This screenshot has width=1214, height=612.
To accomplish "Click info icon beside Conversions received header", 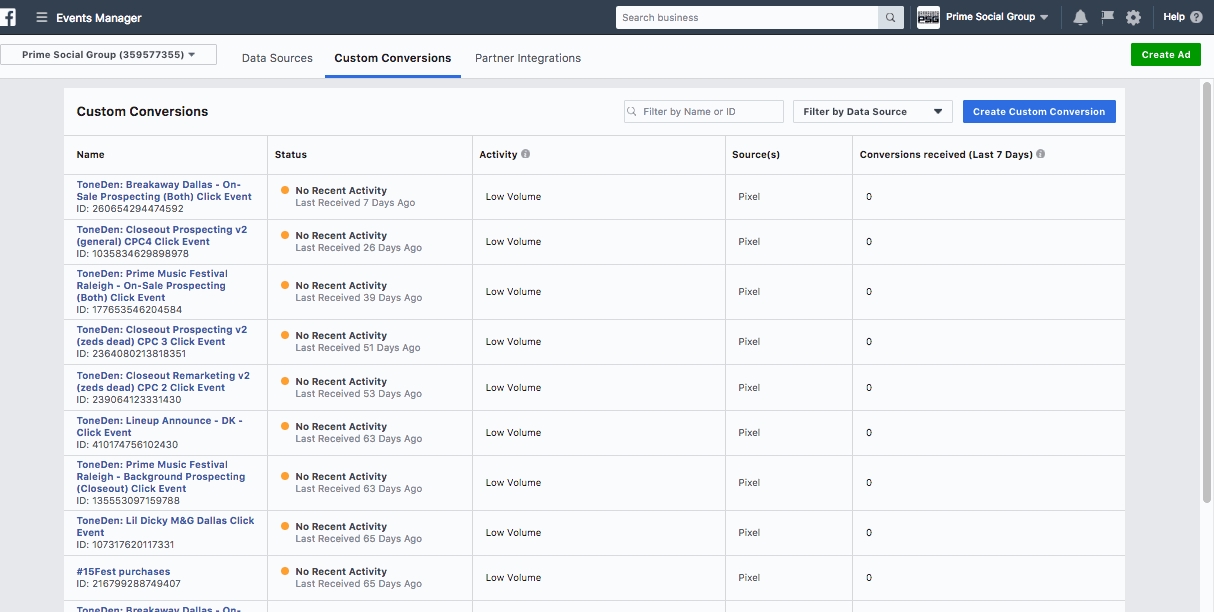I will tap(1041, 154).
